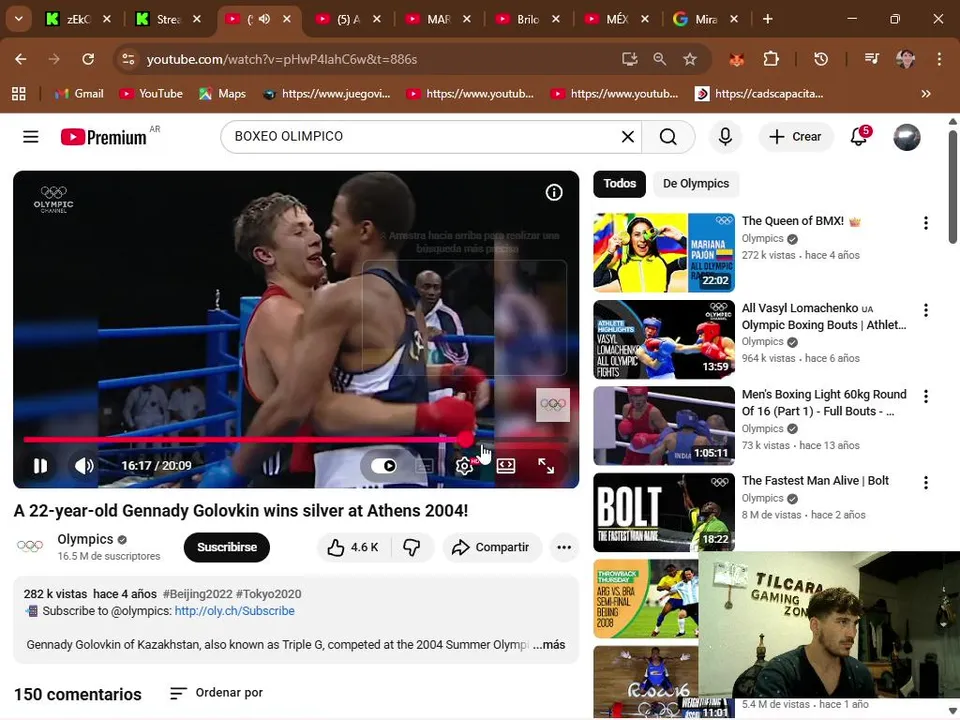The width and height of the screenshot is (960, 720).
Task: Open All Vasyl Lomachenko video title
Action: (x=823, y=317)
